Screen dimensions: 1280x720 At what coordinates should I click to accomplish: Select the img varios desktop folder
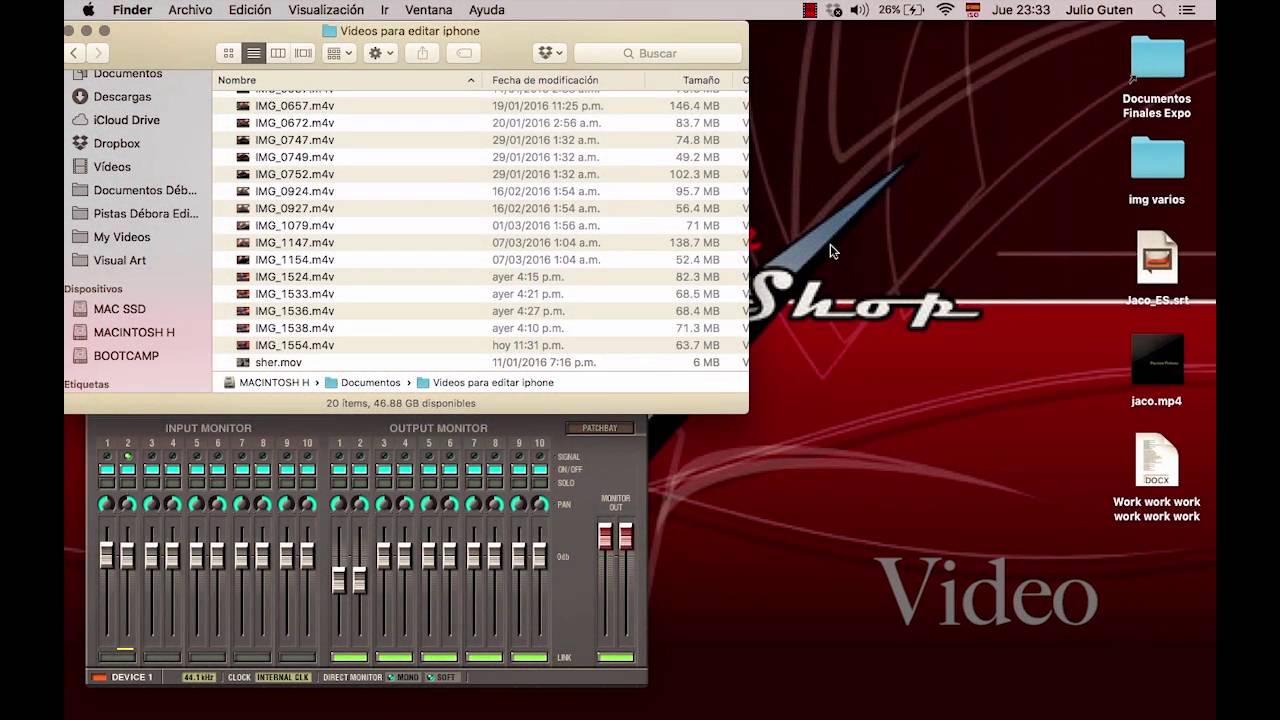tap(1157, 171)
